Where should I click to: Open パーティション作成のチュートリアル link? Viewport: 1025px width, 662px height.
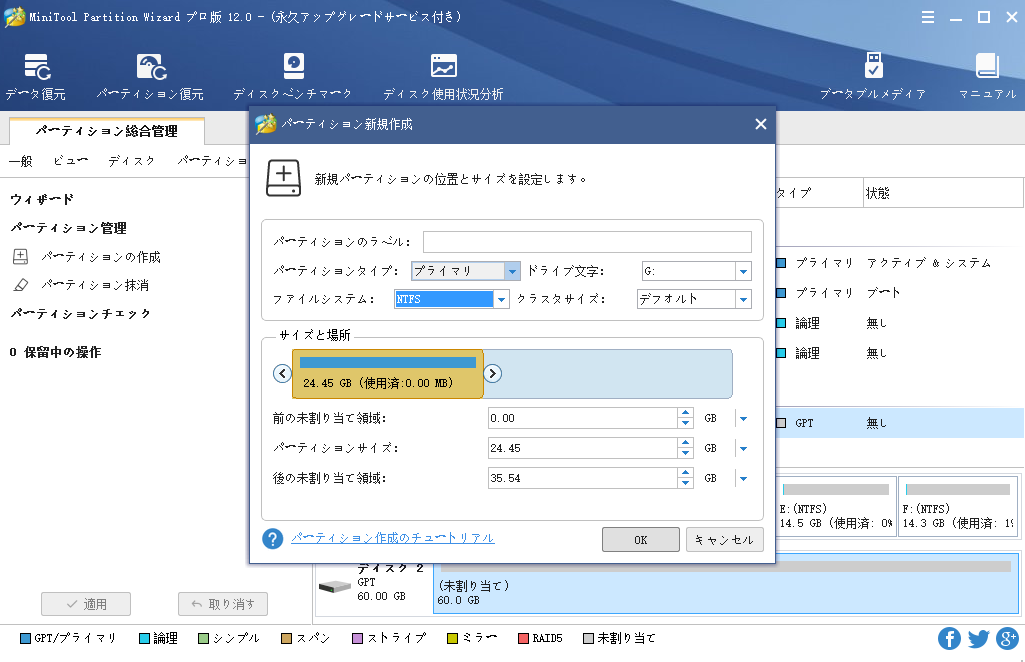(x=392, y=538)
